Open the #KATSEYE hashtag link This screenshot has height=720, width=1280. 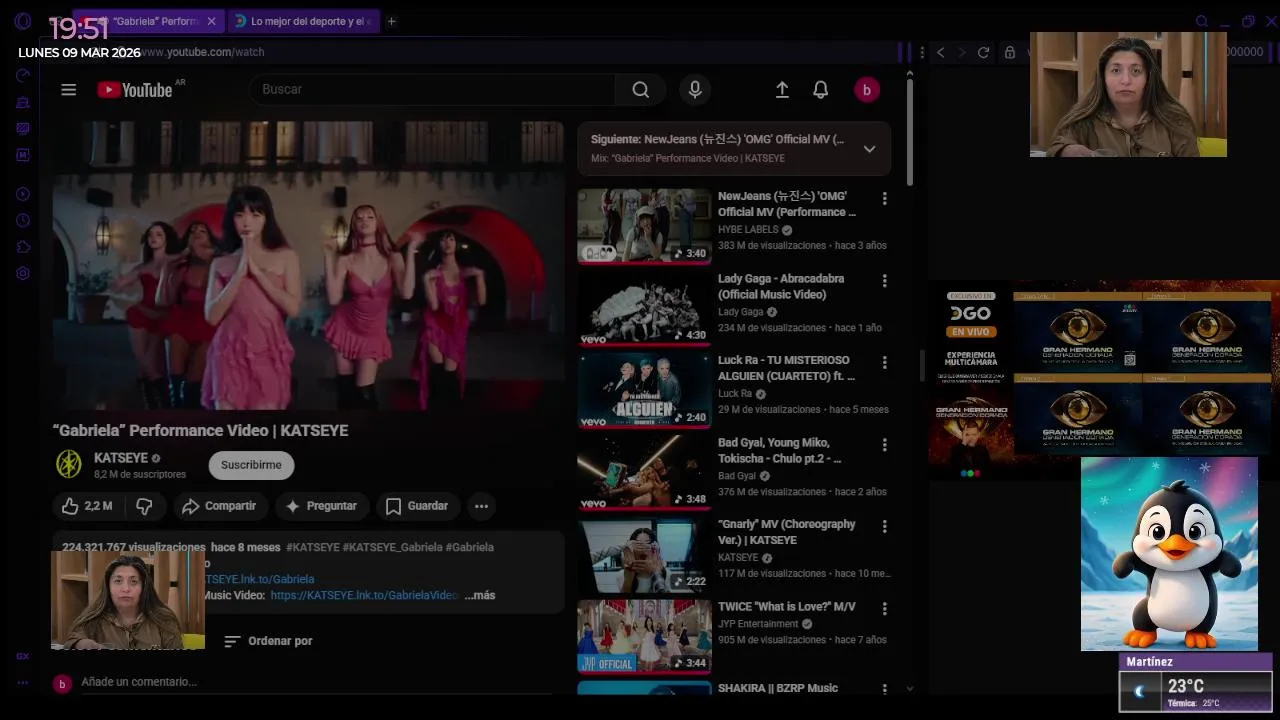pos(313,547)
